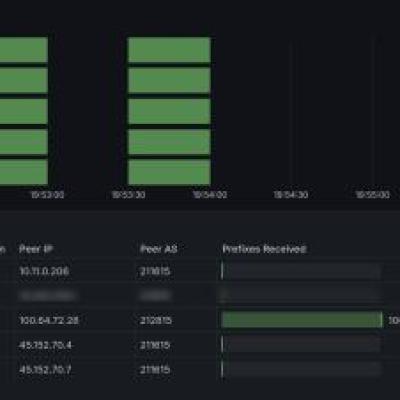
Task: Click third green bar in middle group
Action: [169, 111]
